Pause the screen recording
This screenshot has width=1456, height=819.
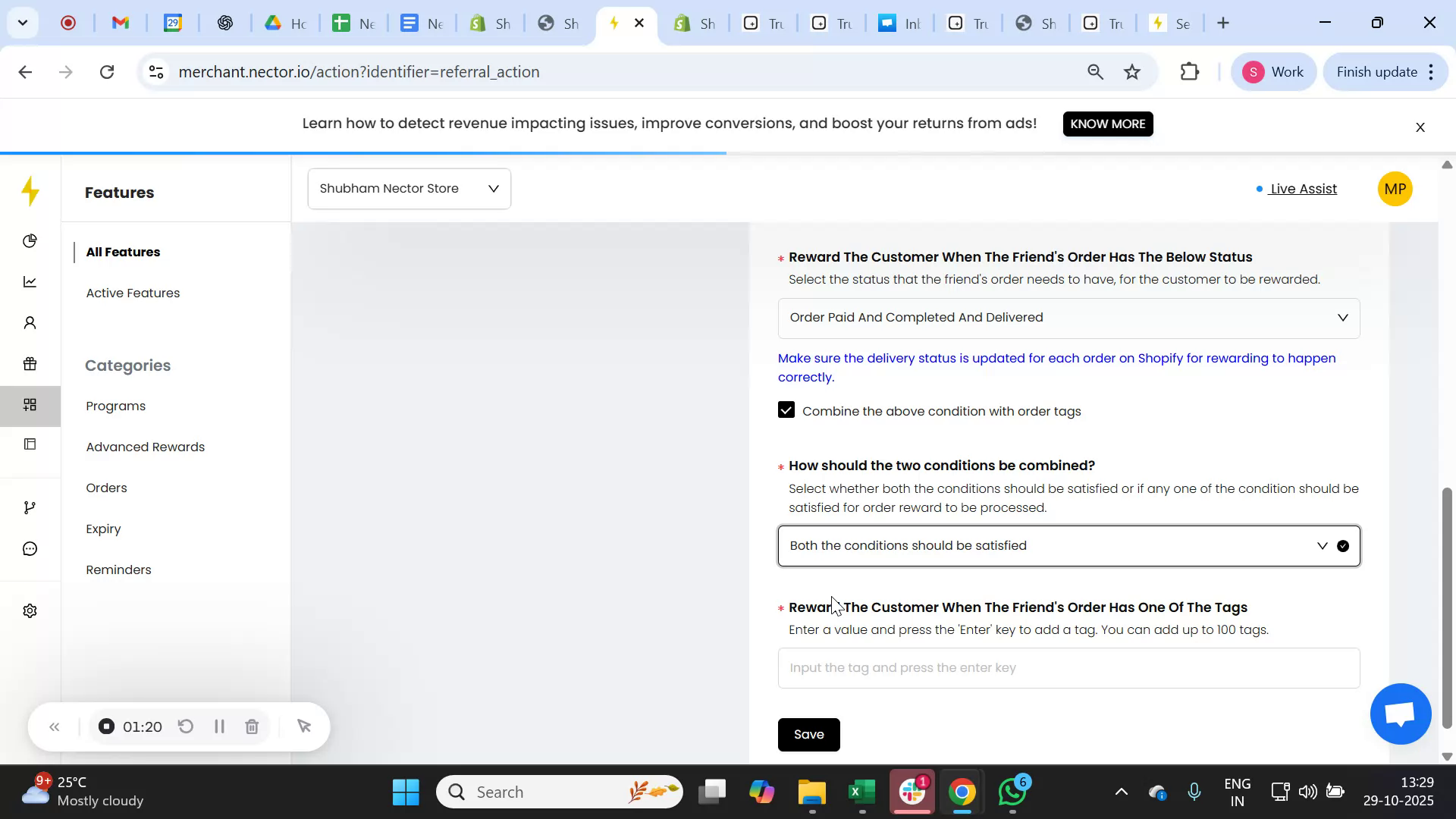[x=218, y=726]
